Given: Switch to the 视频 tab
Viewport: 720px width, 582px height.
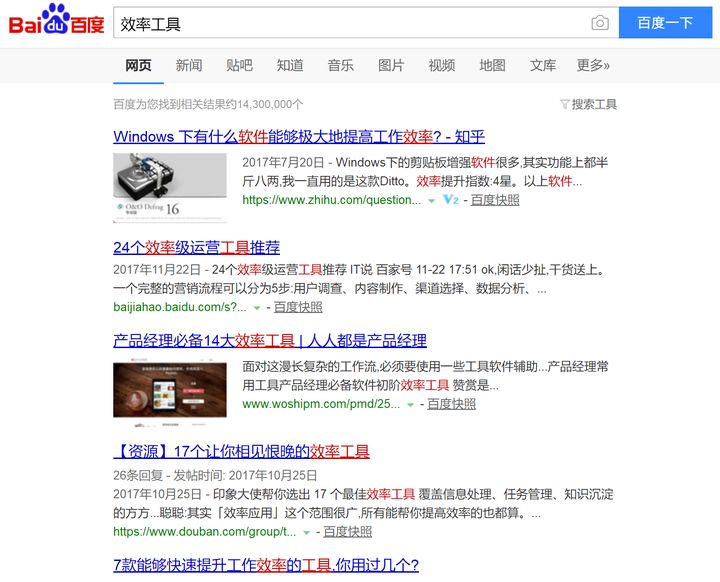Looking at the screenshot, I should click(x=442, y=65).
